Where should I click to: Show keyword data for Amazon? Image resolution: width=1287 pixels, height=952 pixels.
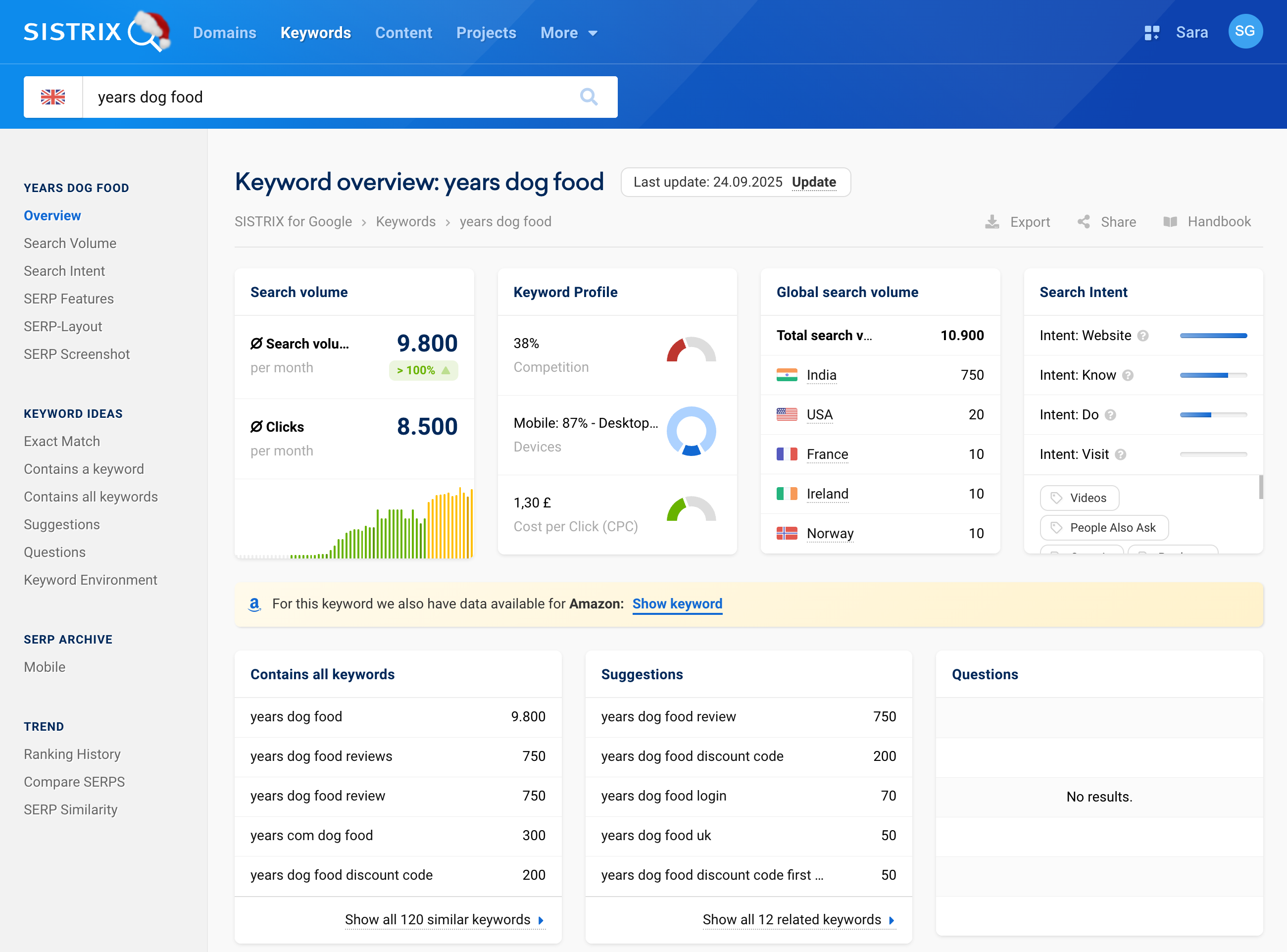coord(677,604)
